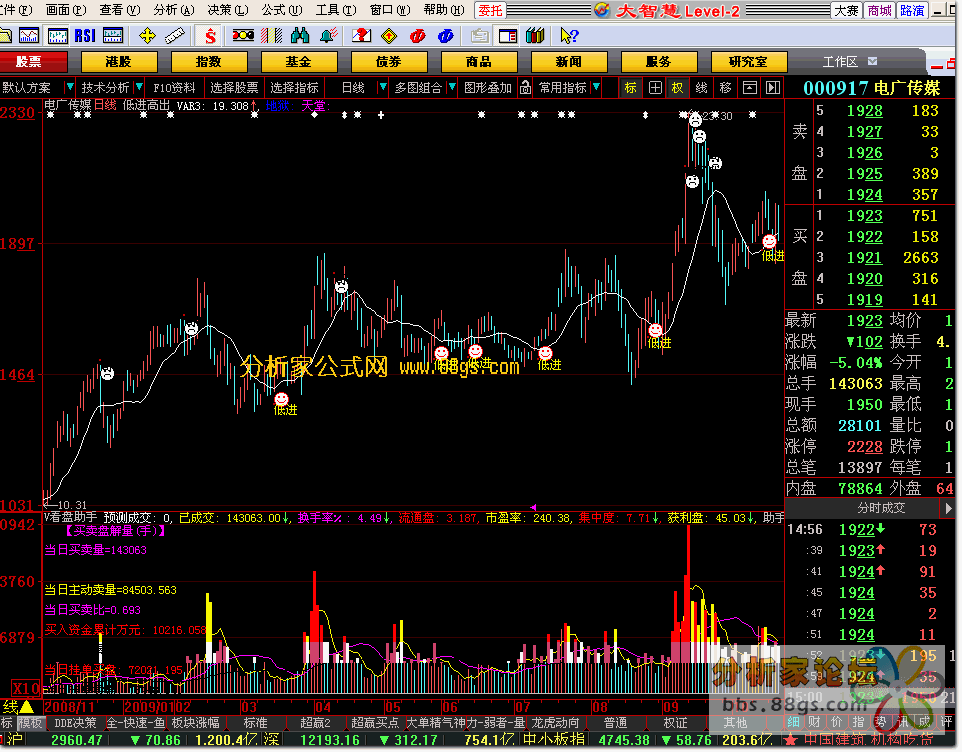Image resolution: width=962 pixels, height=752 pixels.
Task: Toggle the 细 detail tab in bottom right
Action: click(x=794, y=722)
